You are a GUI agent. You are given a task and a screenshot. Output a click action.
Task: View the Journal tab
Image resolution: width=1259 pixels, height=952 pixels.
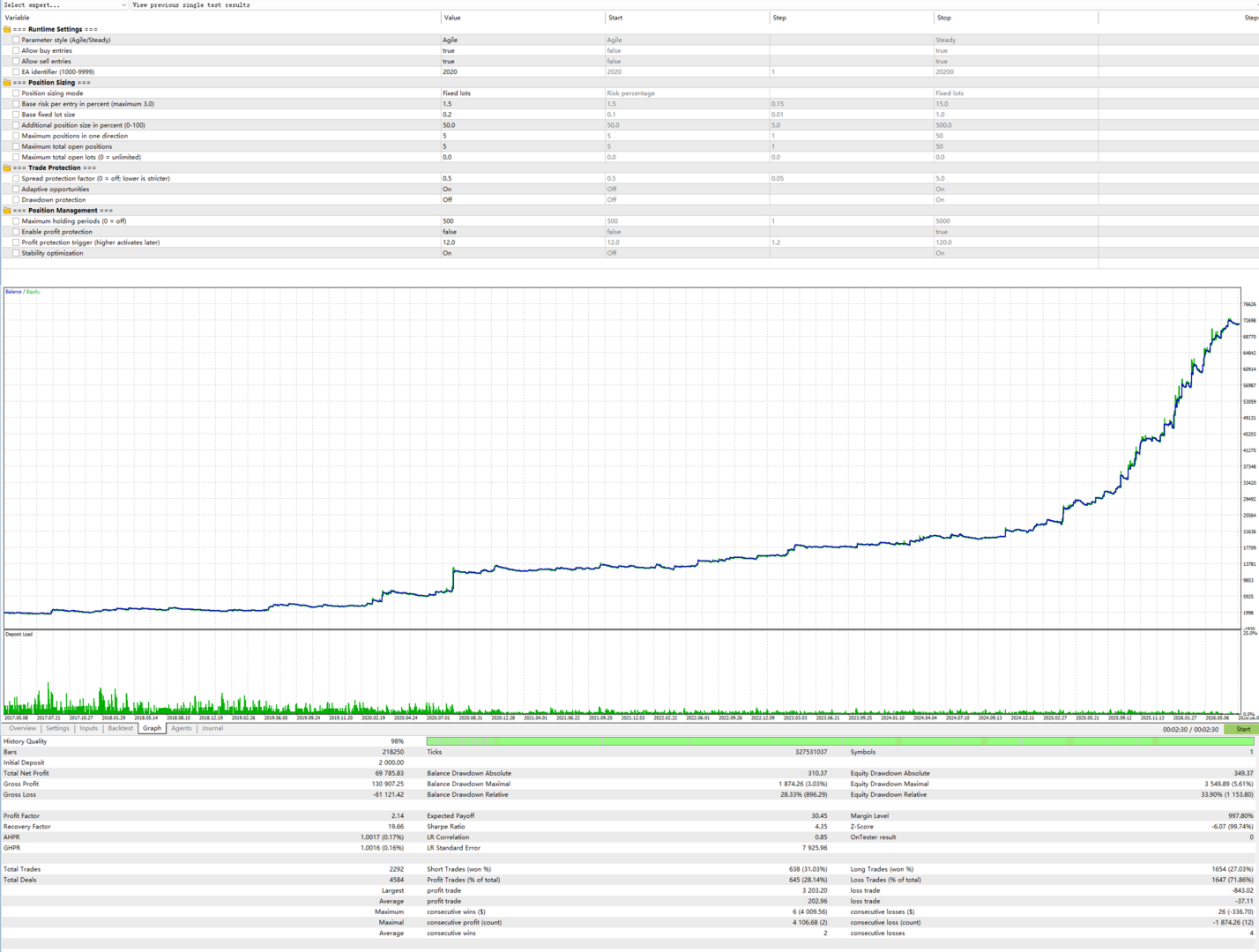[212, 728]
